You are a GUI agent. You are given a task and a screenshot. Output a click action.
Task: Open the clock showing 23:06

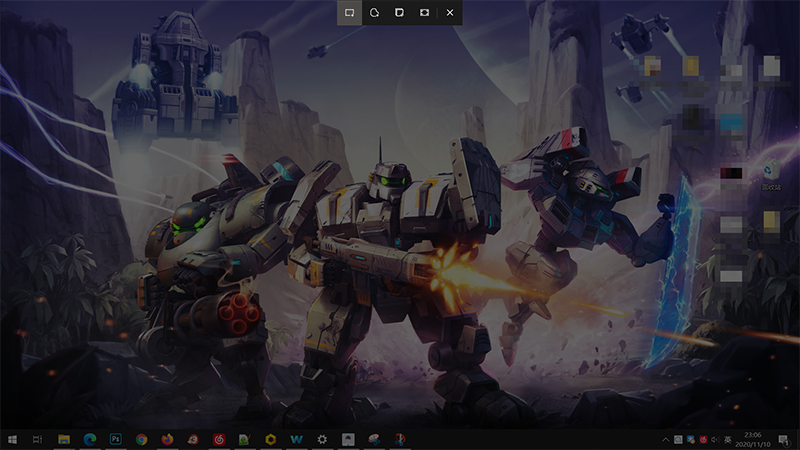tap(753, 439)
